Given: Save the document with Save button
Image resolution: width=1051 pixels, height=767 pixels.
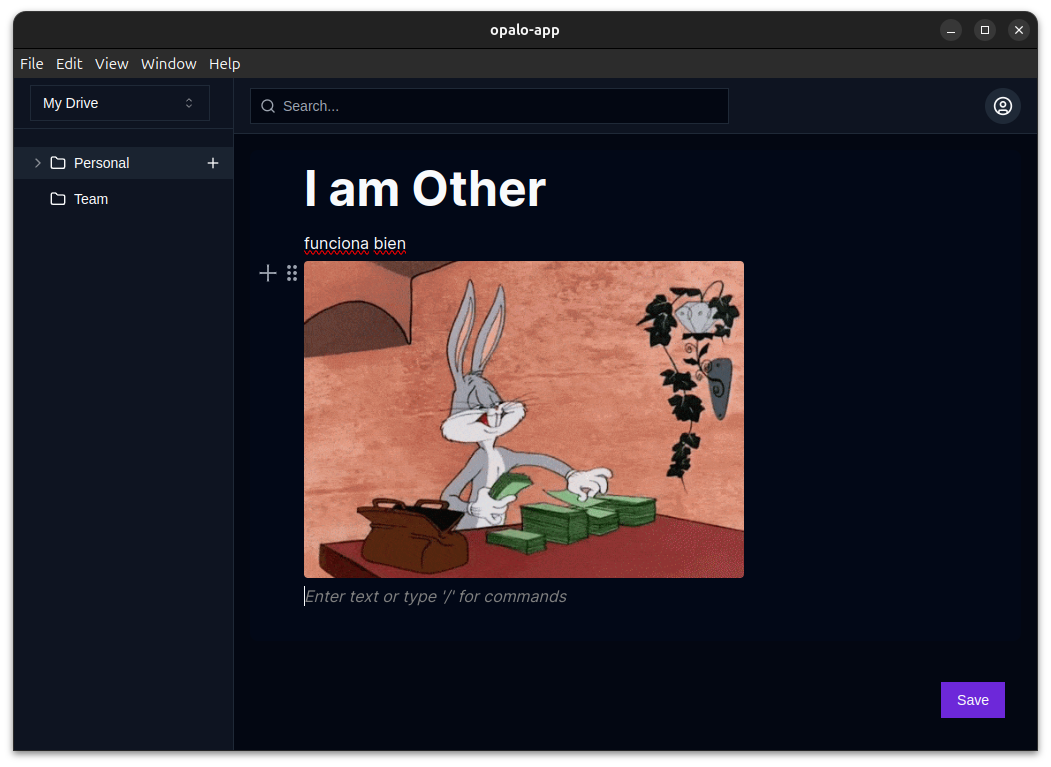Looking at the screenshot, I should [973, 700].
